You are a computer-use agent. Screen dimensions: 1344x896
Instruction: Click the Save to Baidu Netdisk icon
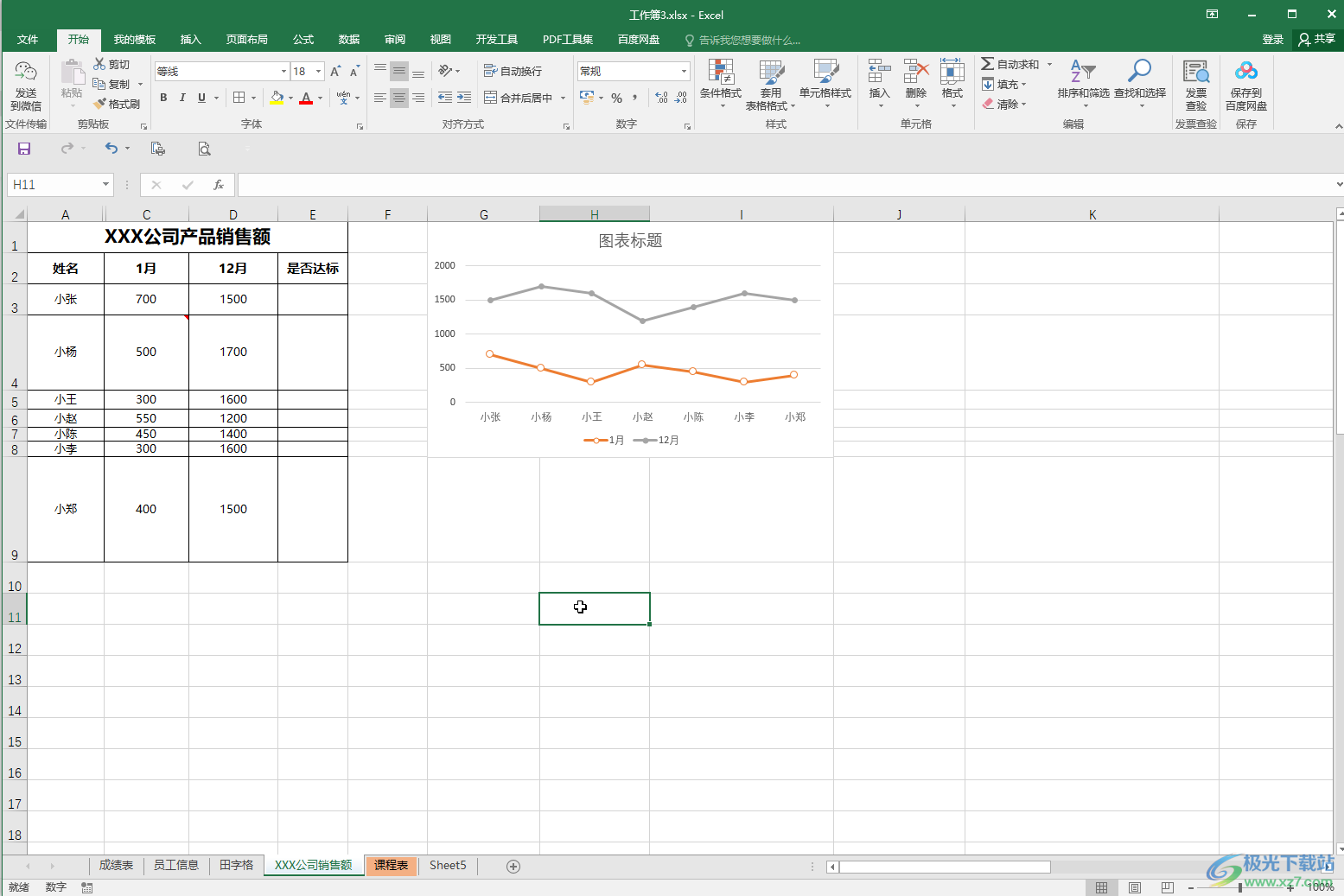click(1245, 73)
